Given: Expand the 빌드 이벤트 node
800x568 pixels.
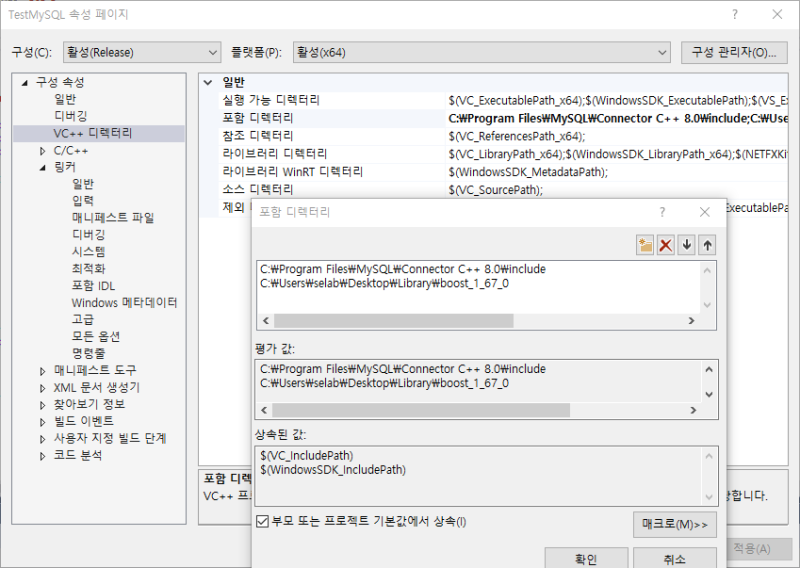Looking at the screenshot, I should (x=43, y=422).
